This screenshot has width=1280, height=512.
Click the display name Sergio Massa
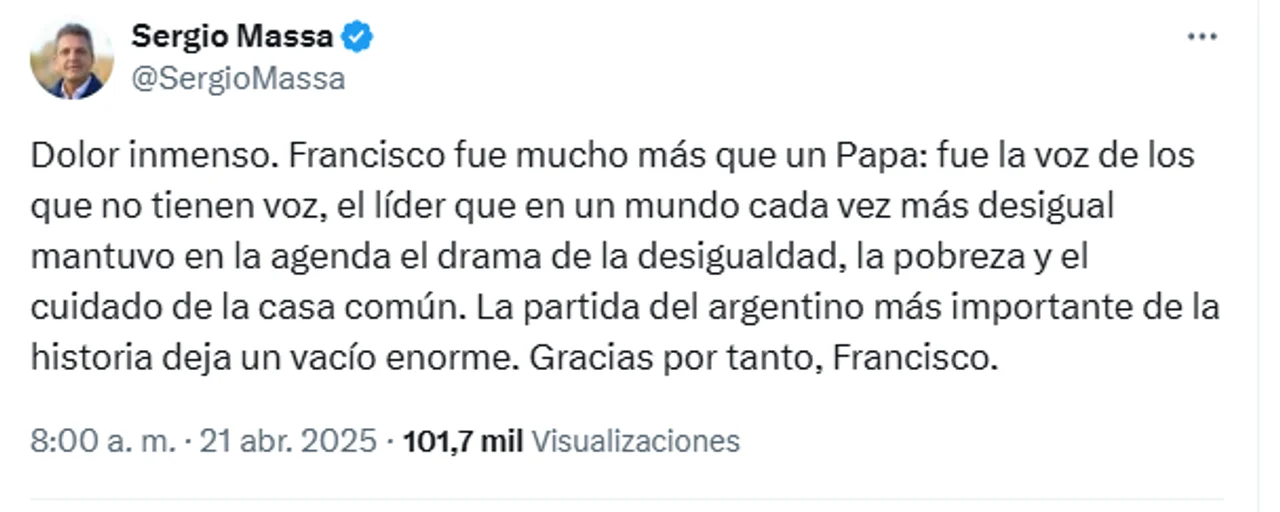pyautogui.click(x=232, y=37)
